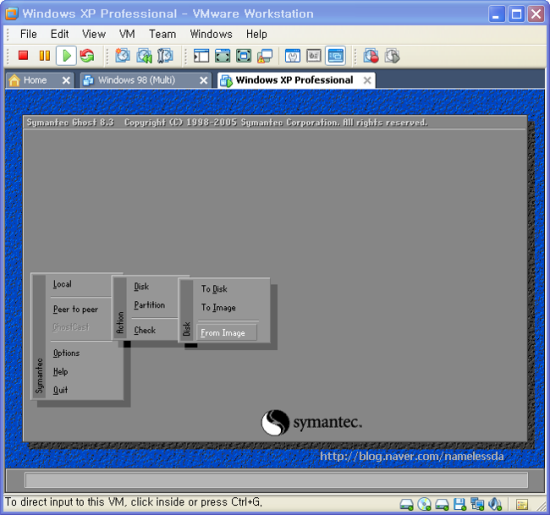
Task: Click the multi-window warning display icon
Action: click(265, 56)
